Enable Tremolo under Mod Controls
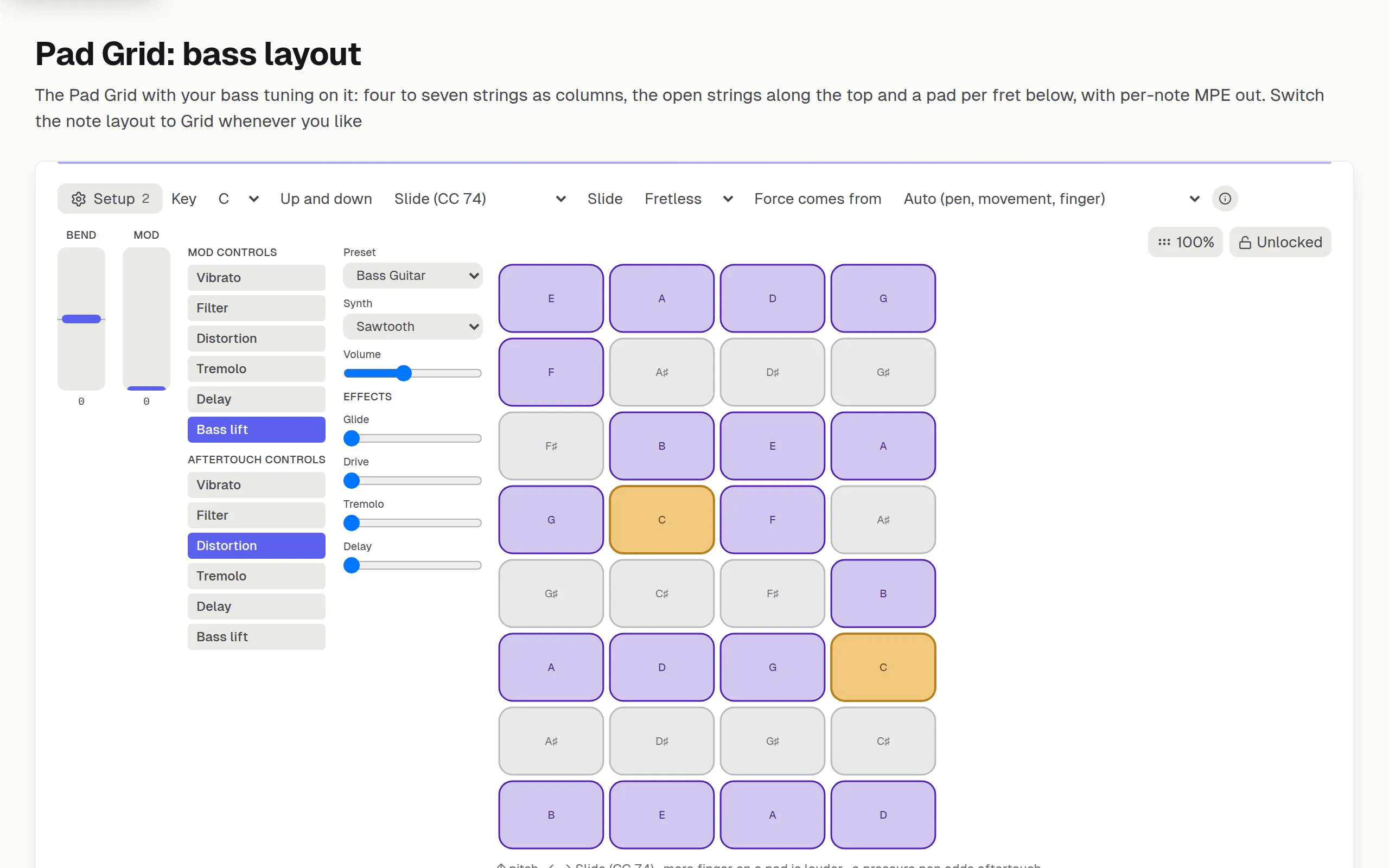Screen dimensions: 1389x868 tap(257, 369)
